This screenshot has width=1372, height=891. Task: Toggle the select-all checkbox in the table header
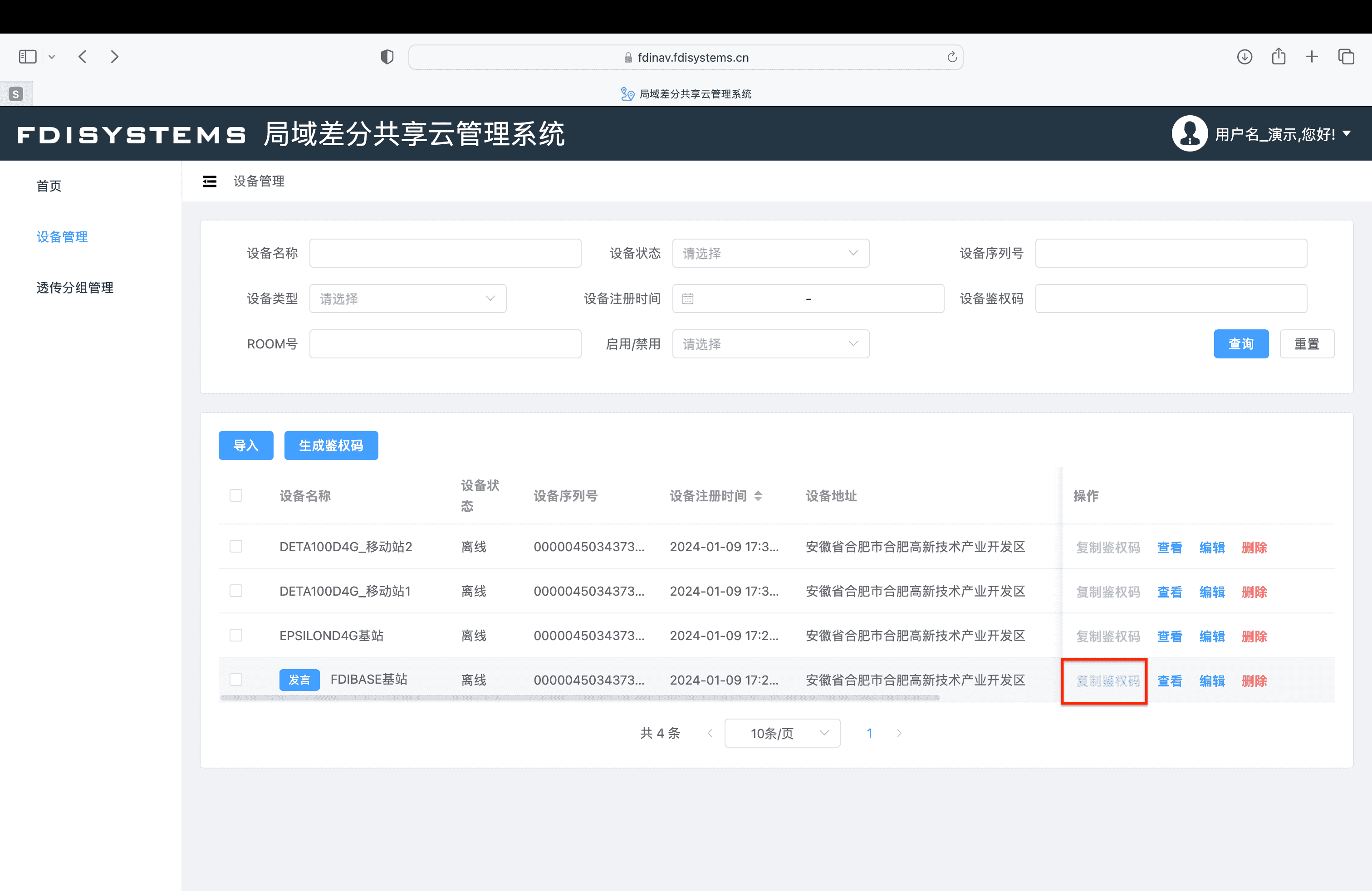236,496
